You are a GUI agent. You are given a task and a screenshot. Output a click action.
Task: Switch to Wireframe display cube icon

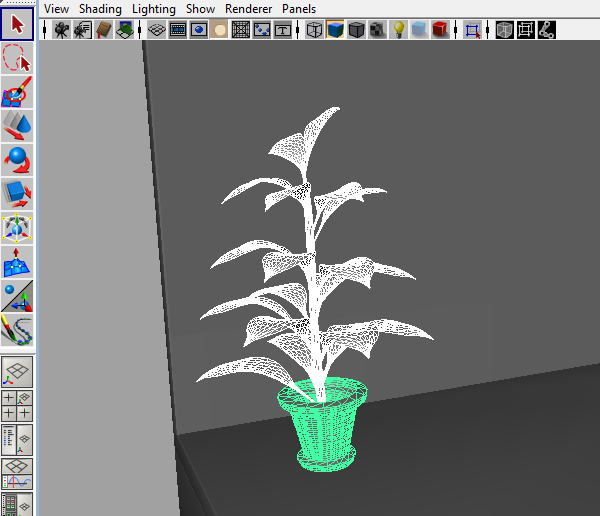click(x=314, y=29)
